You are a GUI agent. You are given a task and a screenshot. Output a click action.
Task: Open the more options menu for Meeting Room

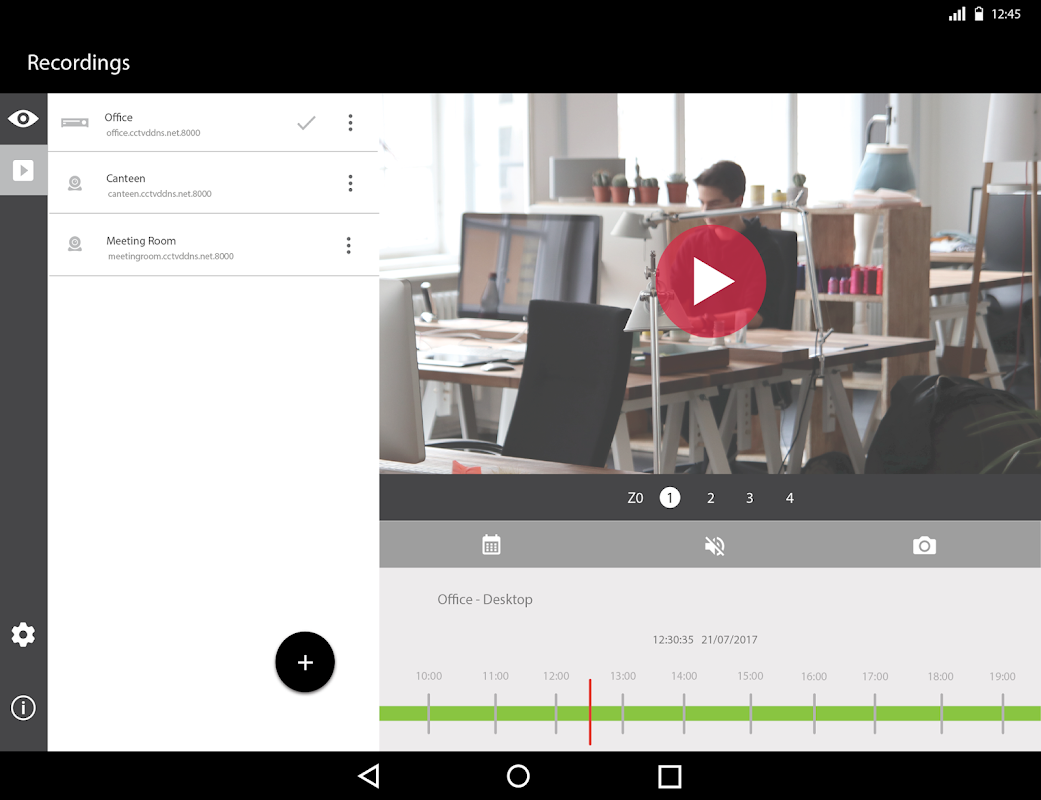(349, 246)
